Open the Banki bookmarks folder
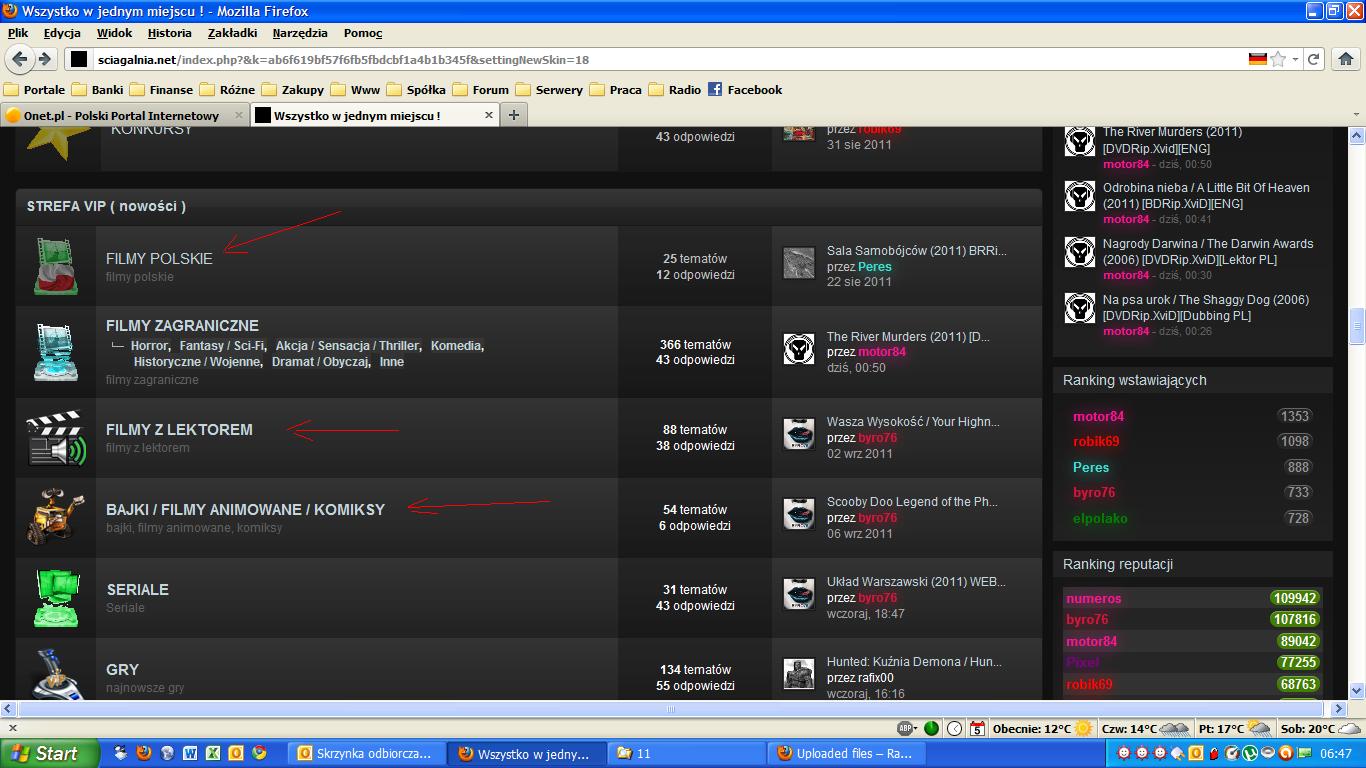Viewport: 1366px width, 768px height. tap(98, 89)
